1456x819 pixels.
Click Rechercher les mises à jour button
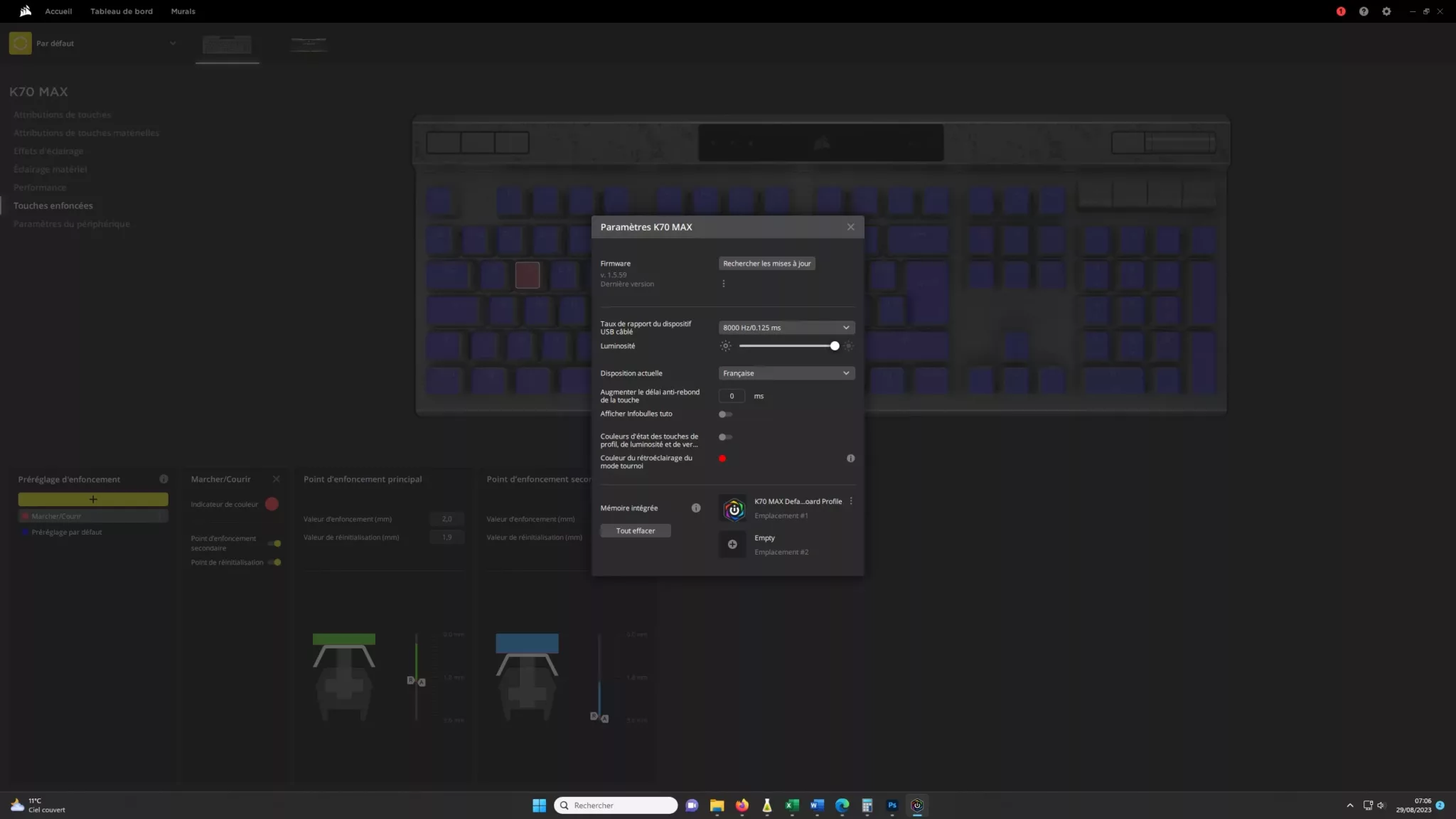pyautogui.click(x=766, y=264)
